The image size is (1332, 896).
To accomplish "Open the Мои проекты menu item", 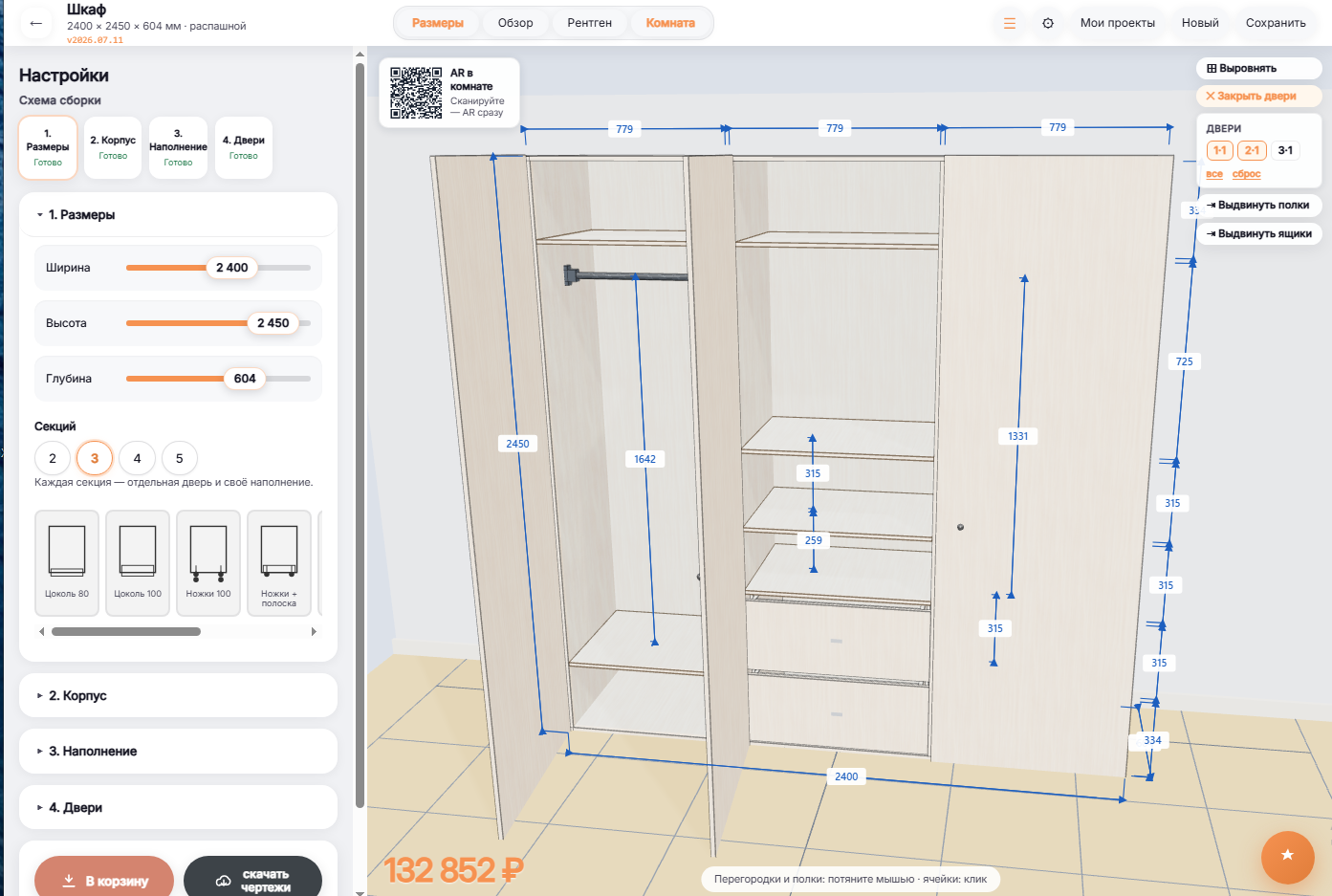I will tap(1117, 23).
